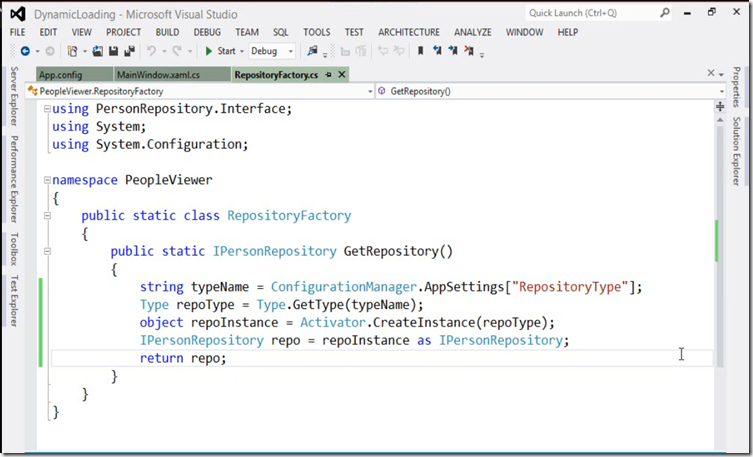The width and height of the screenshot is (753, 457).
Task: Open the VIEW menu
Action: click(82, 32)
